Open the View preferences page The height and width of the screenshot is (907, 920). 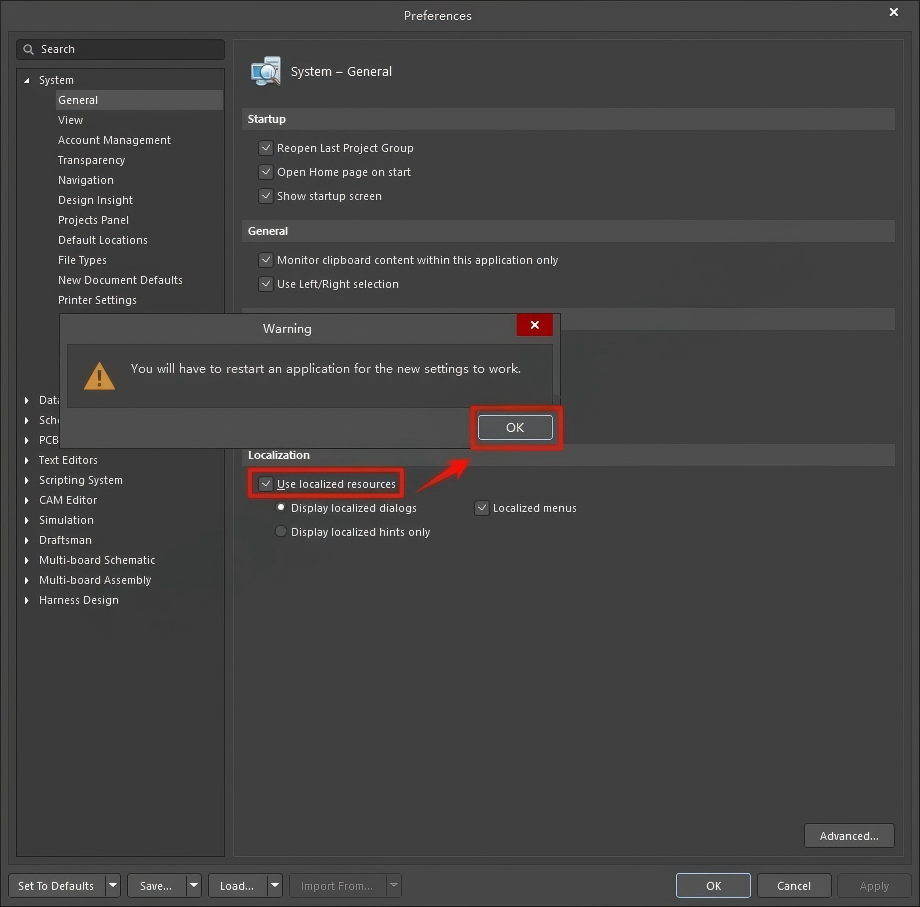click(x=70, y=120)
